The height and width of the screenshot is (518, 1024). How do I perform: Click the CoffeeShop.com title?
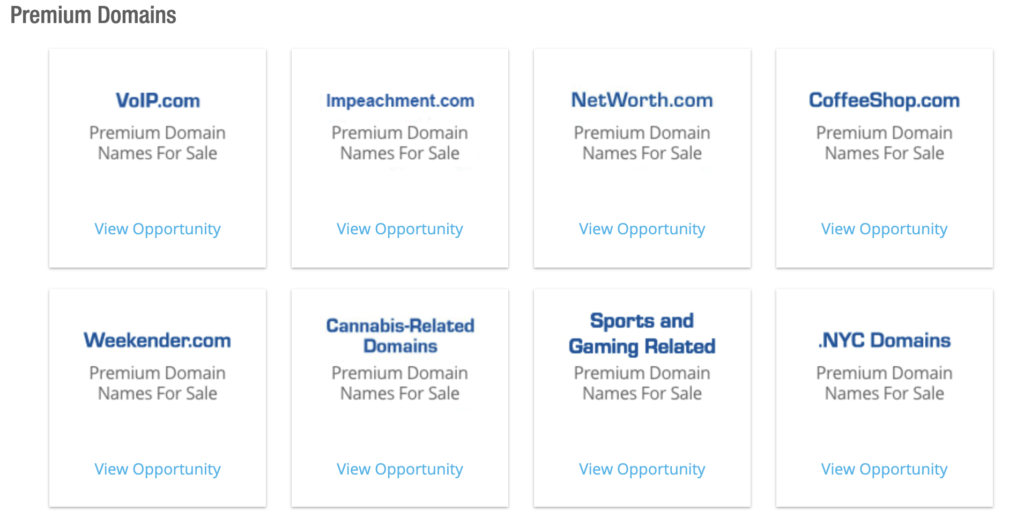tap(884, 101)
